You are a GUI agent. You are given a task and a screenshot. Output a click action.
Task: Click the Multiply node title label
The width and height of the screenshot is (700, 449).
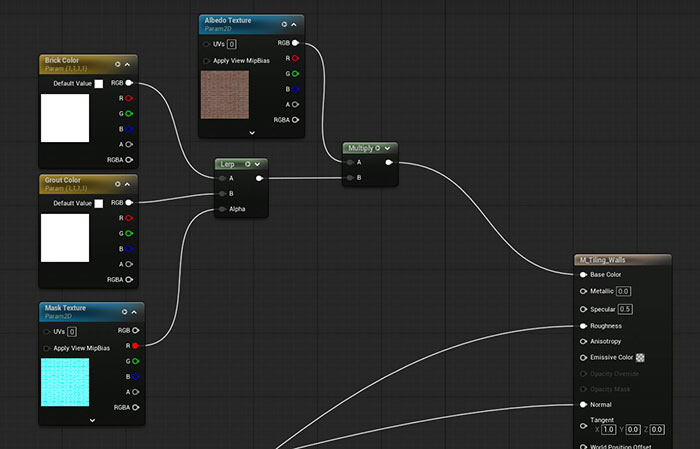359,147
